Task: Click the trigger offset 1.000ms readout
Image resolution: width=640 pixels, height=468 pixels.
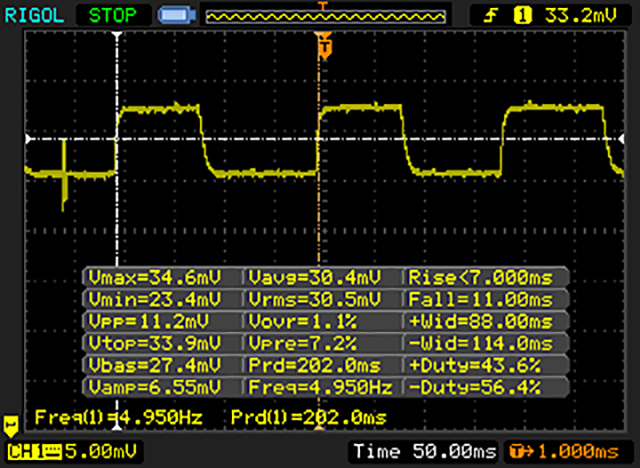Action: 578,452
